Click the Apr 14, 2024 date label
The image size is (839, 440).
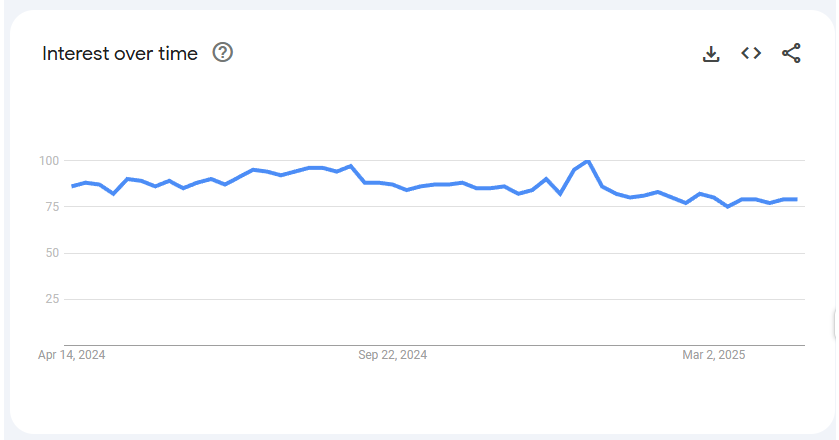(72, 355)
